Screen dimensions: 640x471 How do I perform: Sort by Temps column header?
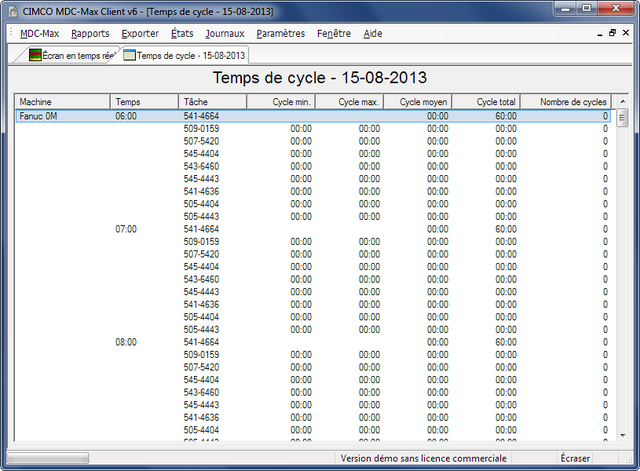tap(144, 102)
